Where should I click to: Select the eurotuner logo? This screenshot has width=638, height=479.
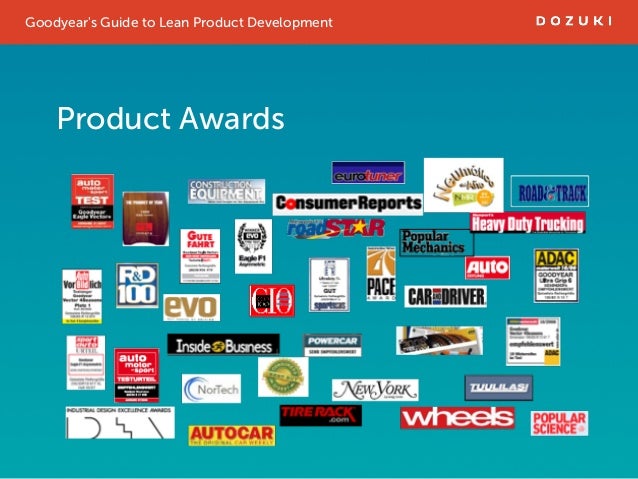pyautogui.click(x=368, y=173)
